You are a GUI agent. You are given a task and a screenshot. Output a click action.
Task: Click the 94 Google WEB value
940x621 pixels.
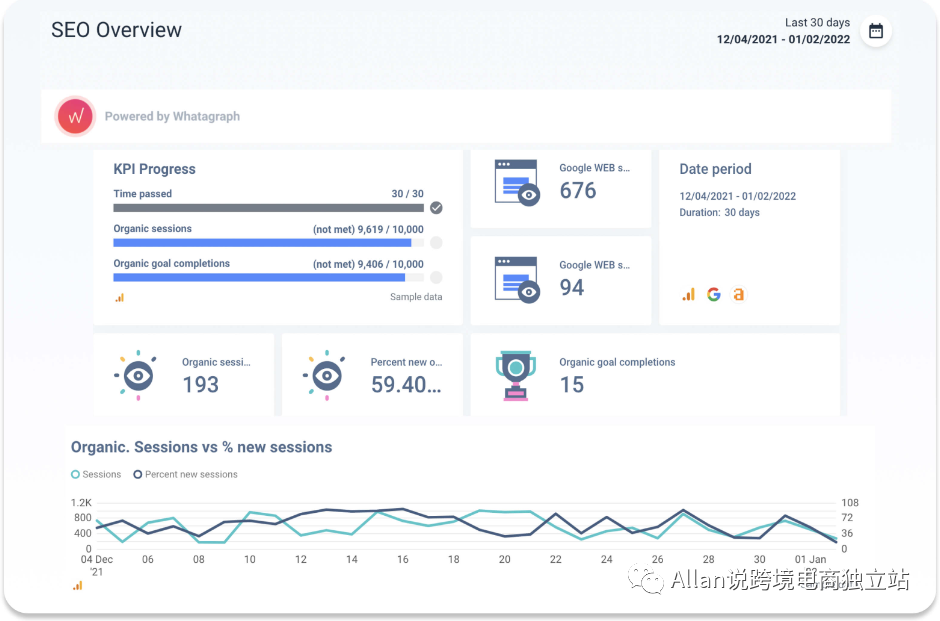[x=572, y=288]
